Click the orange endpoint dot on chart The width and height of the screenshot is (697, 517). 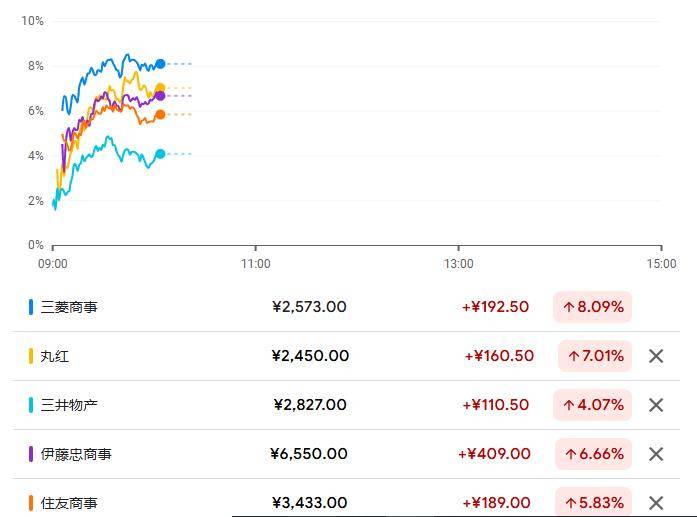[x=160, y=115]
